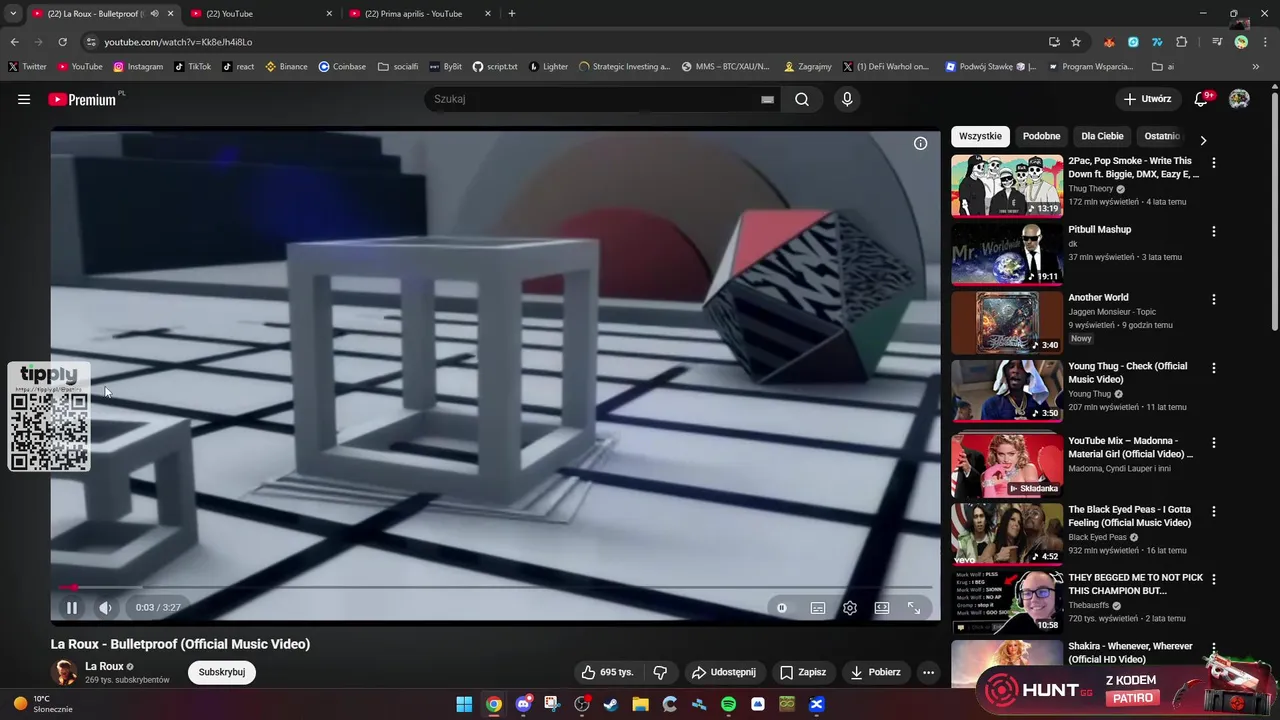Open a new browser tab
Viewport: 1280px width, 720px height.
coord(512,14)
